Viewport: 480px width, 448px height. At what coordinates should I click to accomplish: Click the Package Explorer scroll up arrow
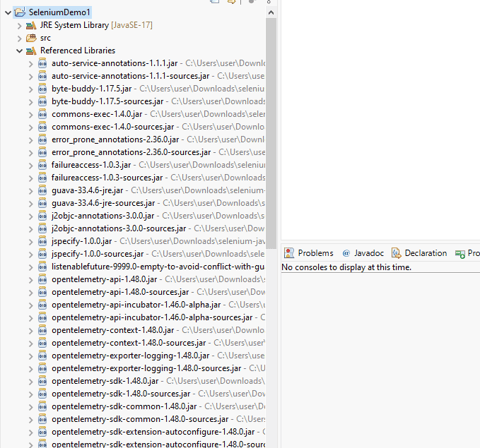point(271,13)
